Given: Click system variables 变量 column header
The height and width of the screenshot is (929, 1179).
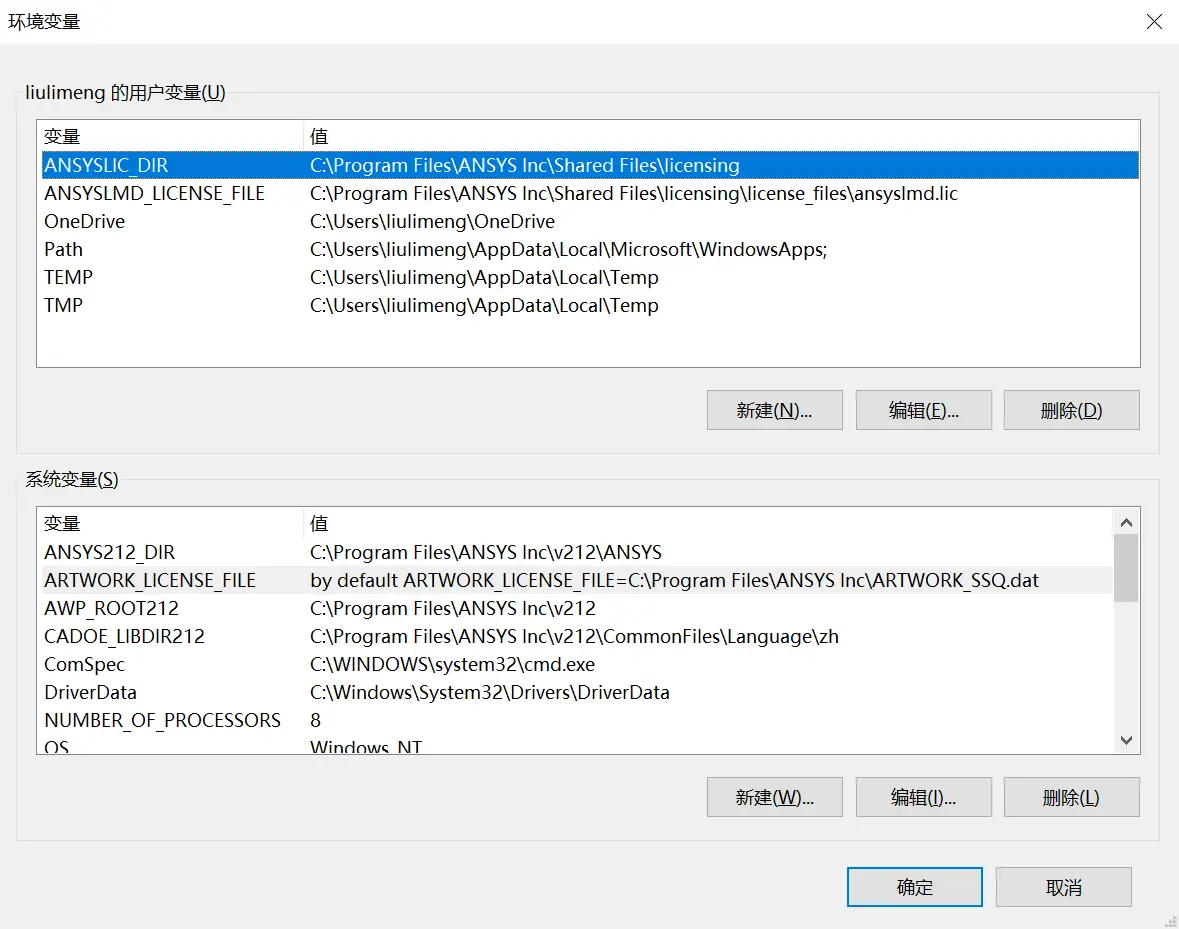Looking at the screenshot, I should click(x=171, y=523).
